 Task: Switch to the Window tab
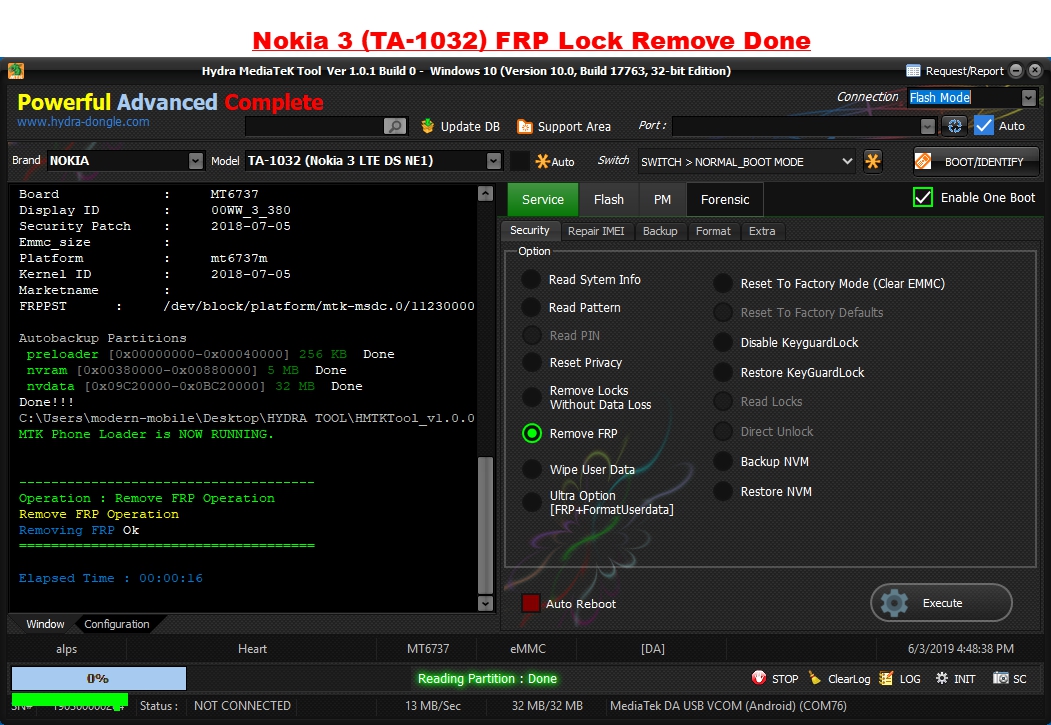pyautogui.click(x=45, y=624)
